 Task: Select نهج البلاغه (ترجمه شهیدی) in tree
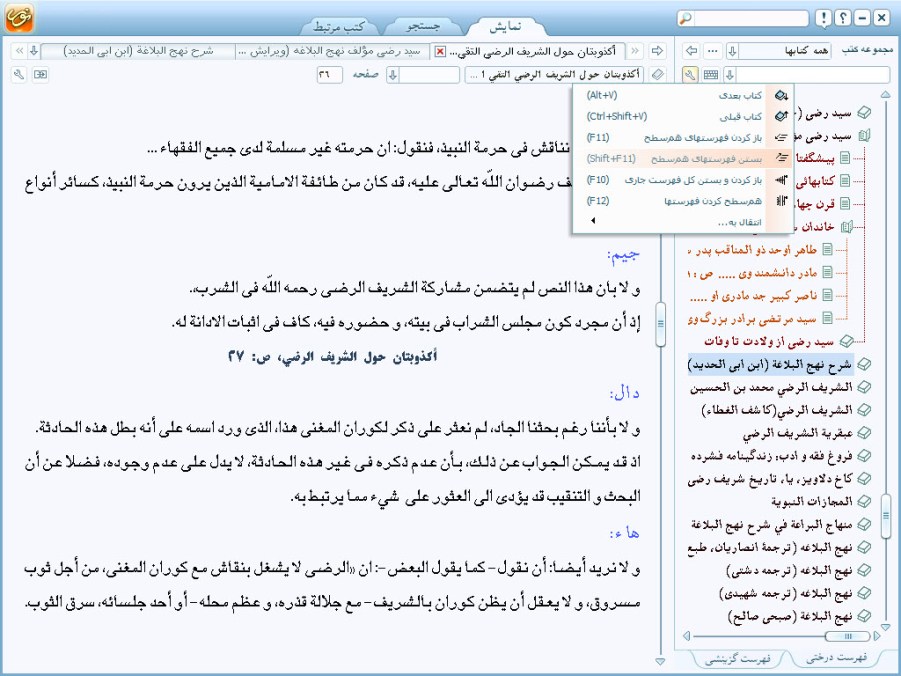(x=786, y=593)
